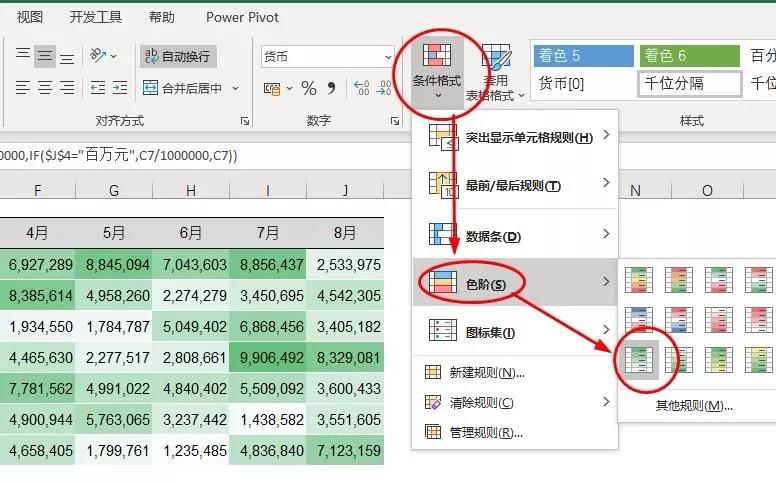Apply accounting number format icon
This screenshot has width=776, height=483.
point(272,89)
